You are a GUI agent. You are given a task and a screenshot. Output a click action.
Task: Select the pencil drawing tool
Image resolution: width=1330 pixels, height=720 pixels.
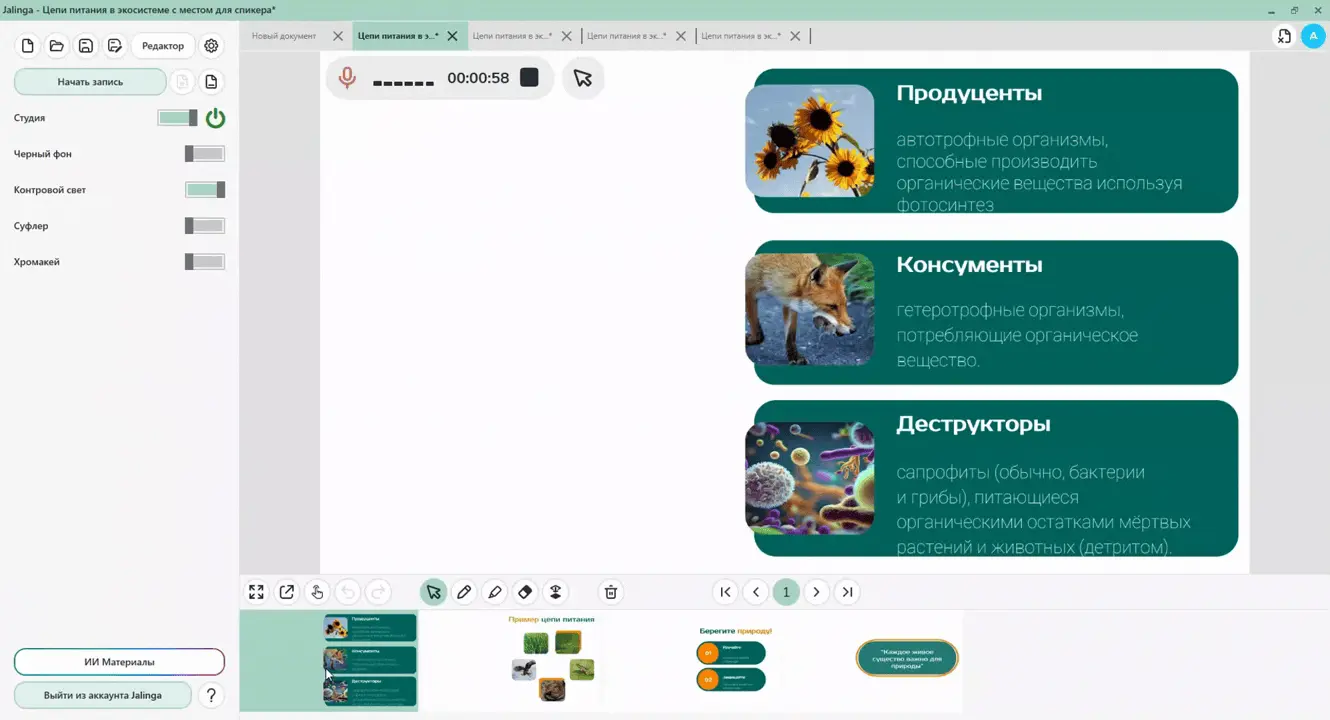click(464, 592)
